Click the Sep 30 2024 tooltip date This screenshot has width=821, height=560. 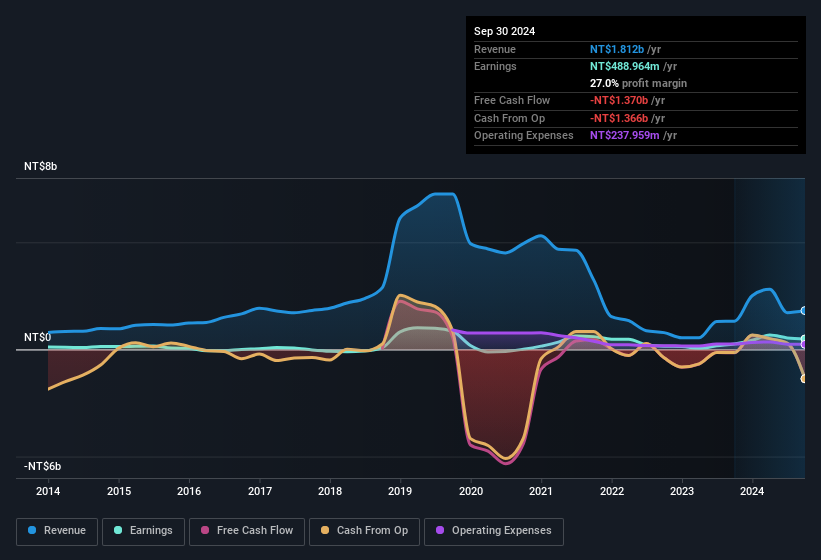pyautogui.click(x=504, y=31)
